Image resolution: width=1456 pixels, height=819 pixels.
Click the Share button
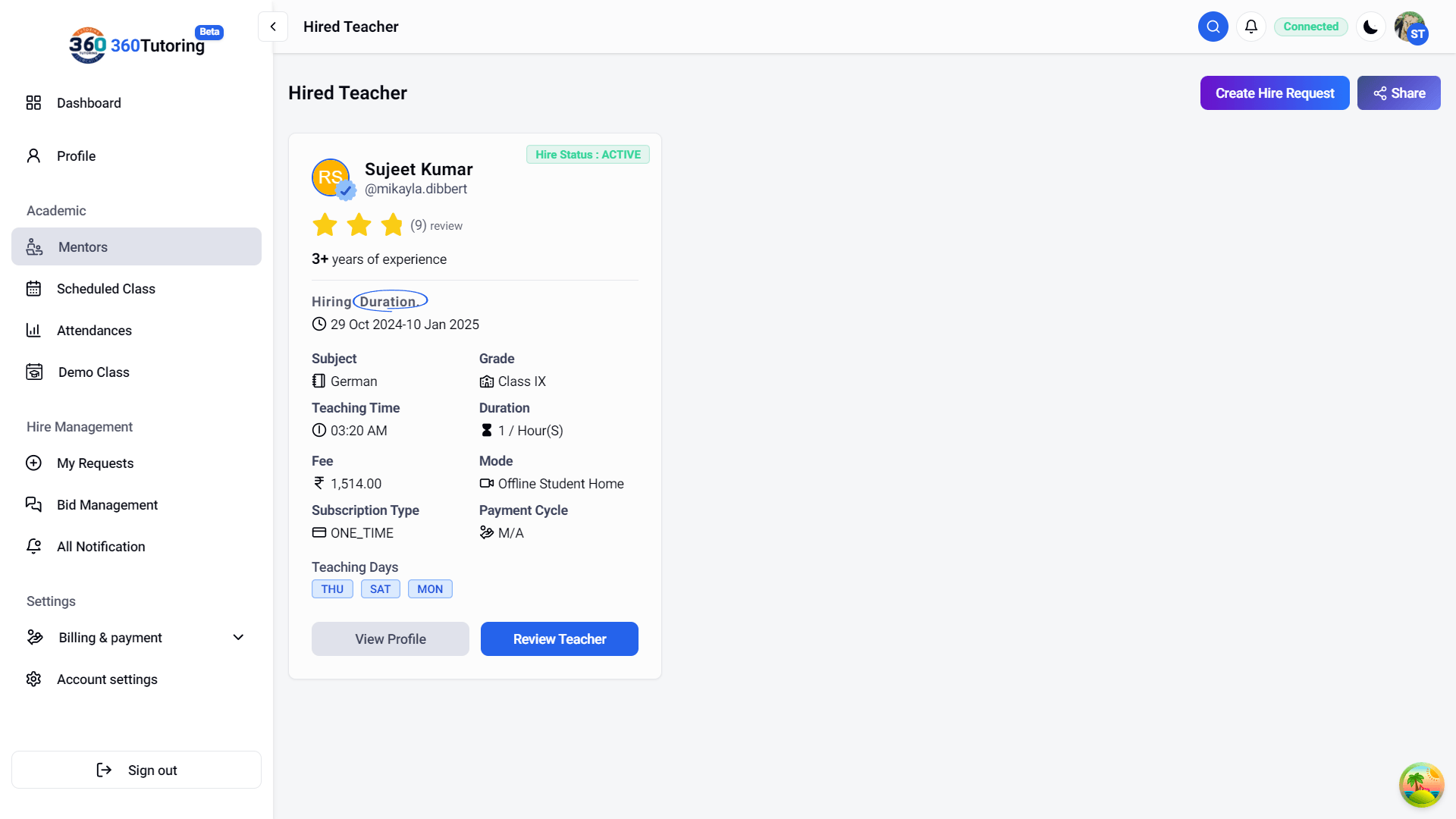pyautogui.click(x=1398, y=93)
